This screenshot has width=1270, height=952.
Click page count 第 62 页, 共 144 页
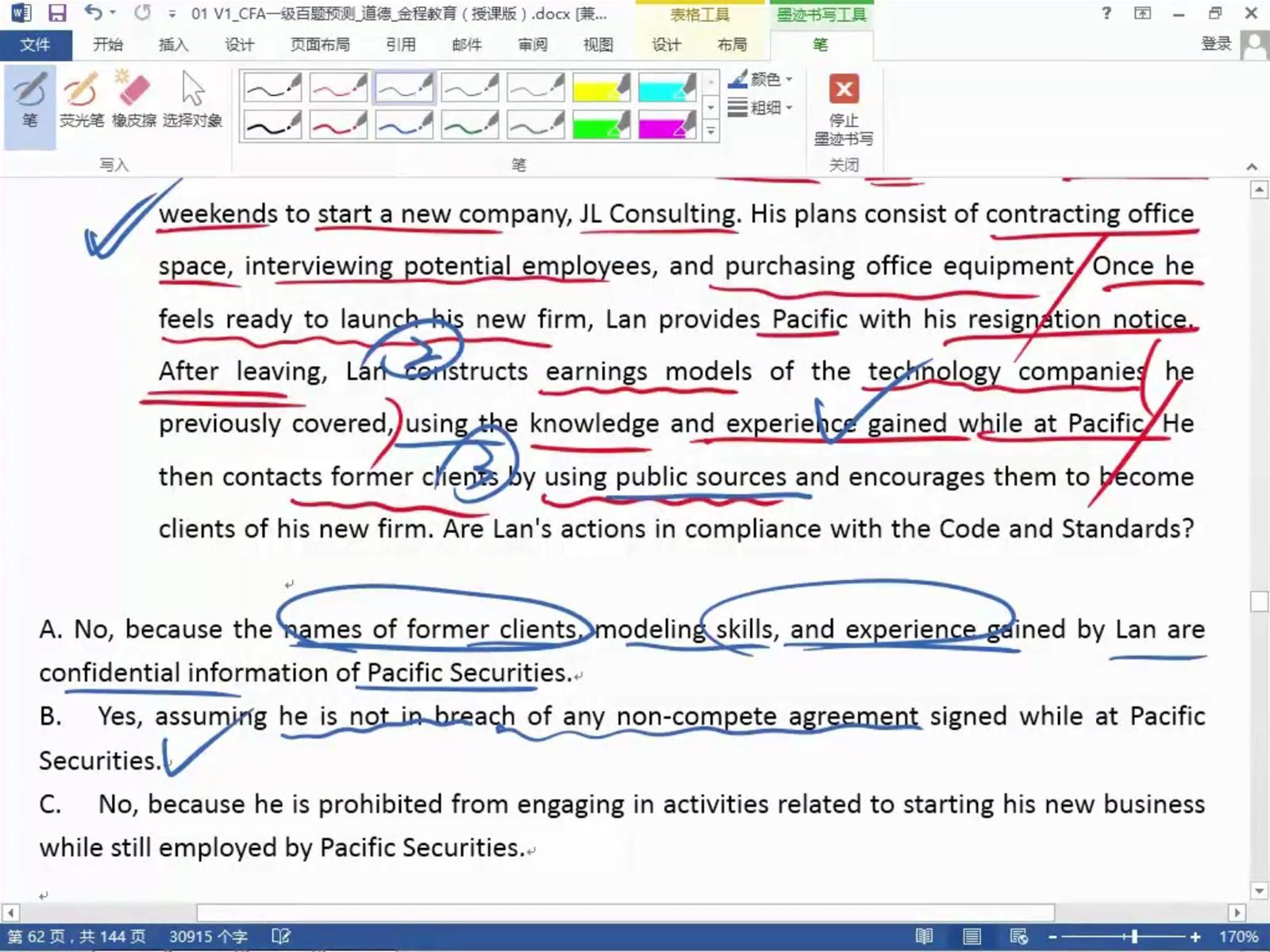coord(77,937)
